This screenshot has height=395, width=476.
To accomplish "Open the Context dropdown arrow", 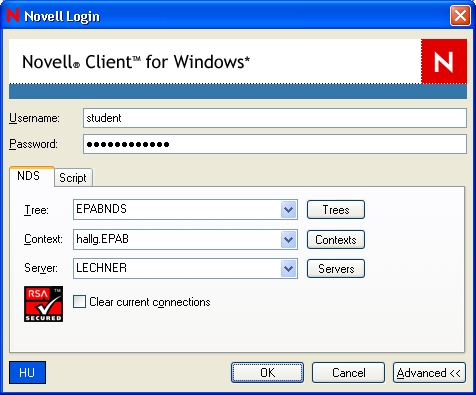I will coord(288,239).
